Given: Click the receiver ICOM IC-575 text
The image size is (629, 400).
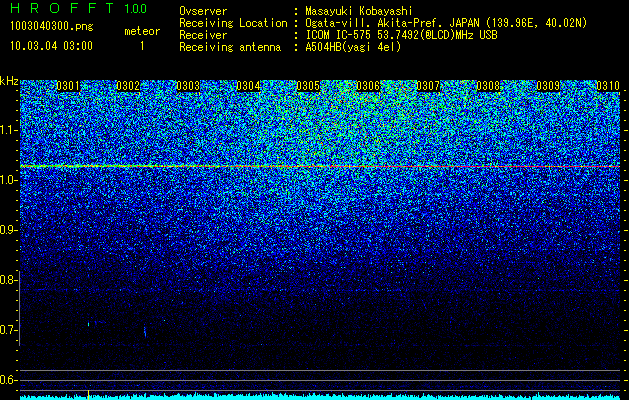Looking at the screenshot, I should 339,35.
